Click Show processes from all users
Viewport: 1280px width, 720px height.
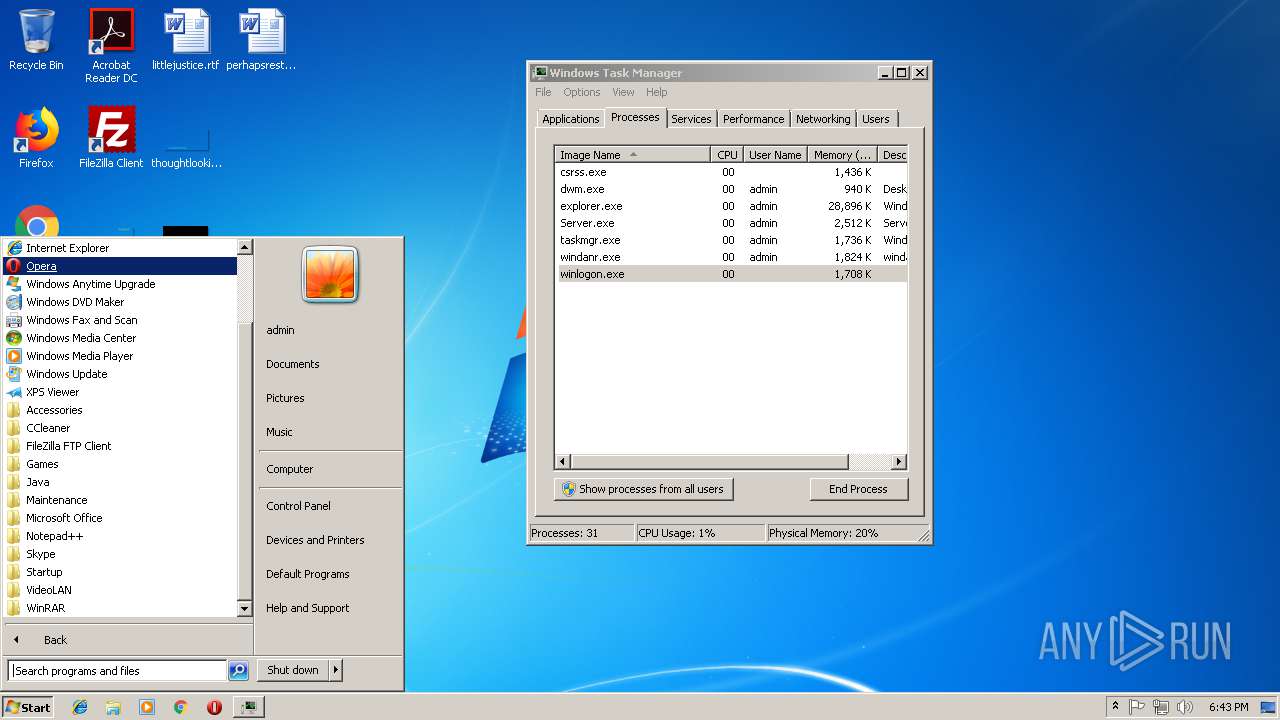point(644,489)
